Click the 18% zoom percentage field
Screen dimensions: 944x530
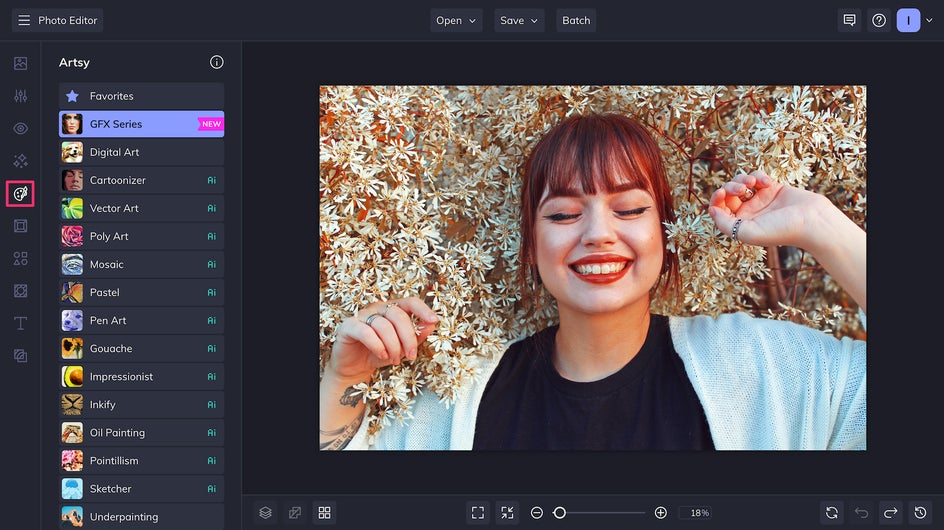point(699,512)
